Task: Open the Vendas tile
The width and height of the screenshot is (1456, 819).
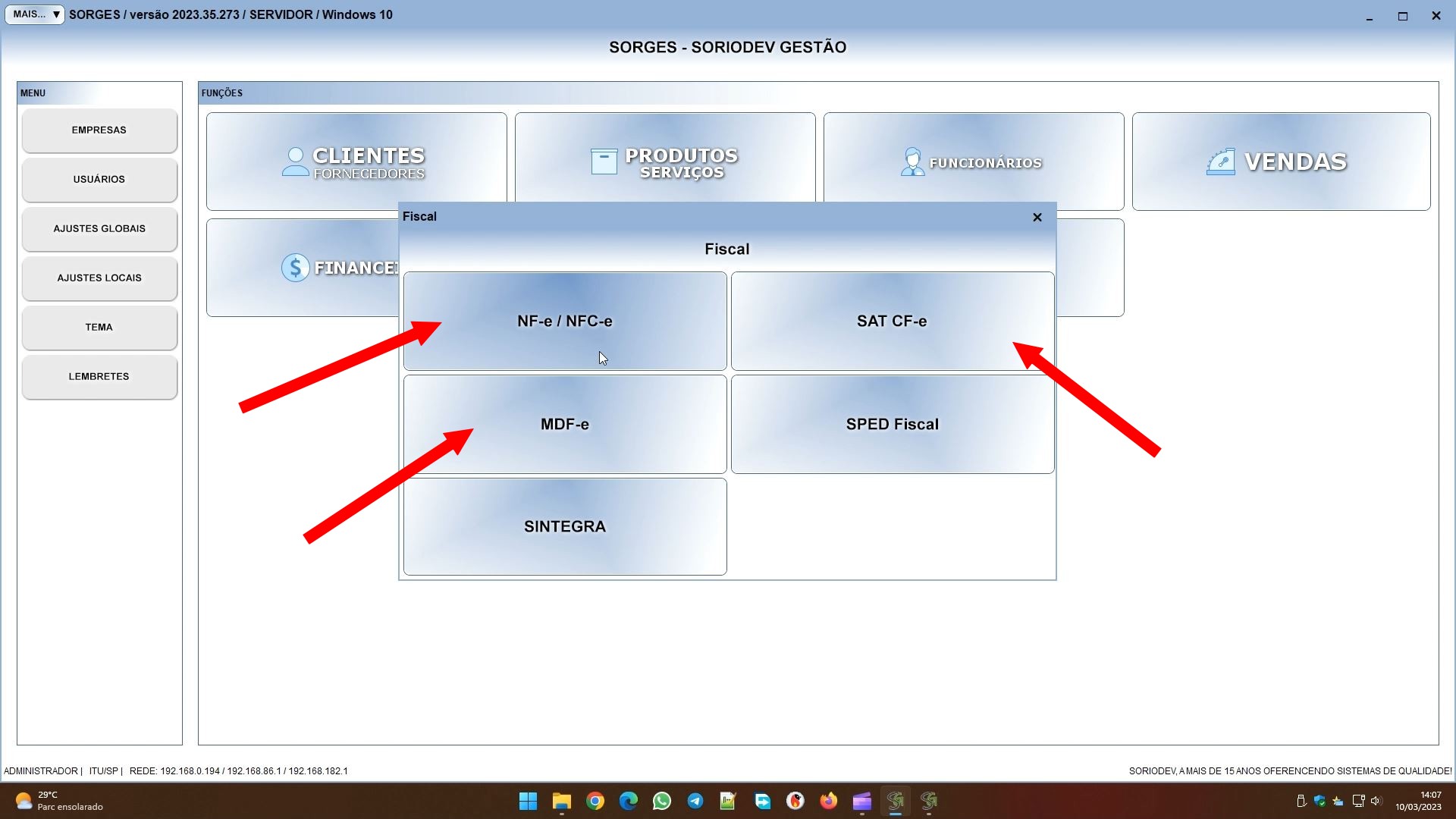Action: pyautogui.click(x=1282, y=162)
